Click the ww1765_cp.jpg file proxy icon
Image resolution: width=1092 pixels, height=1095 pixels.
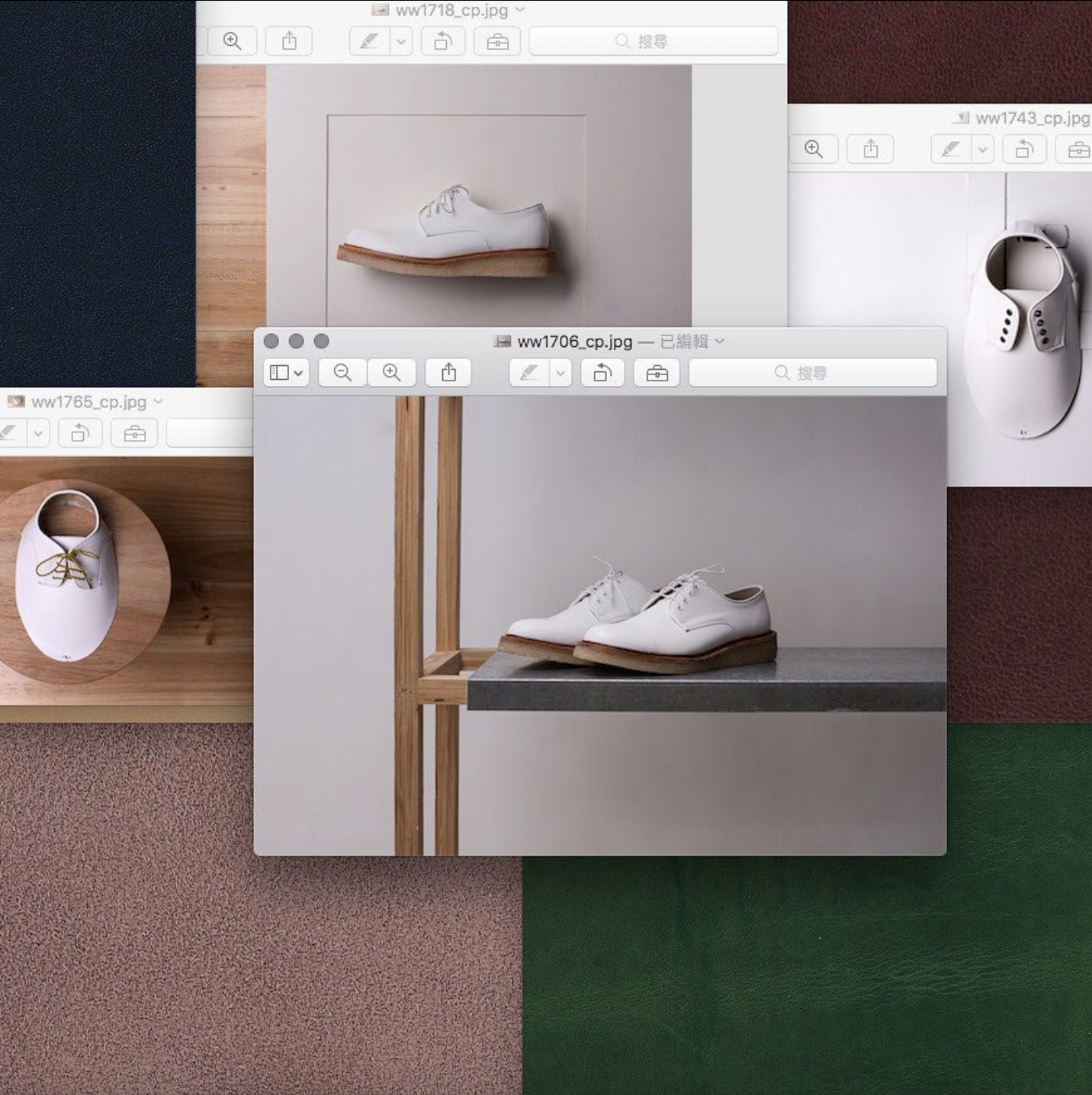pos(16,401)
